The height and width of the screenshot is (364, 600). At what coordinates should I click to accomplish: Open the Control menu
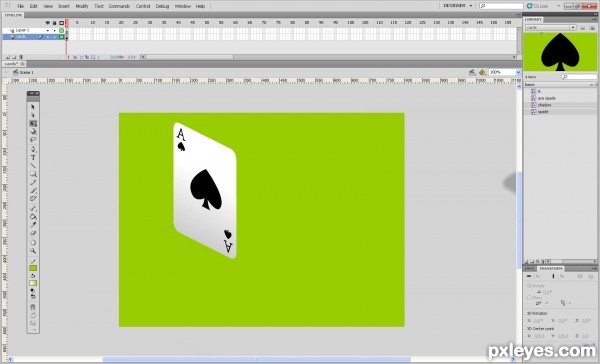coord(143,6)
